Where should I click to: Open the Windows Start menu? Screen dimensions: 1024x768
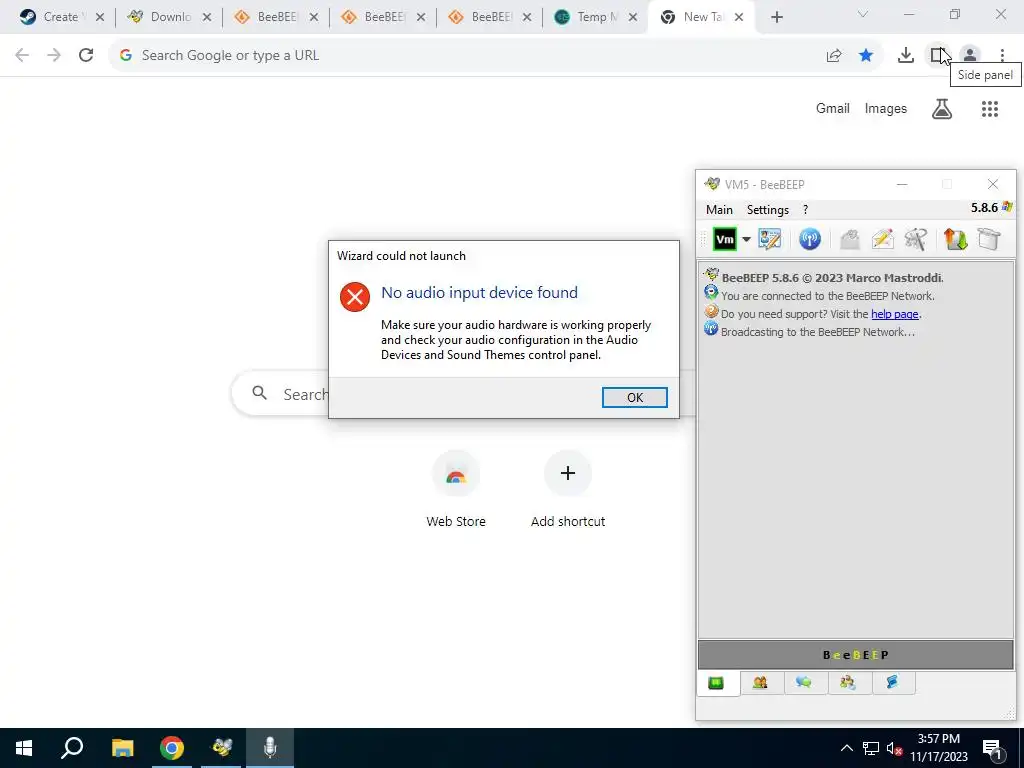coord(24,748)
